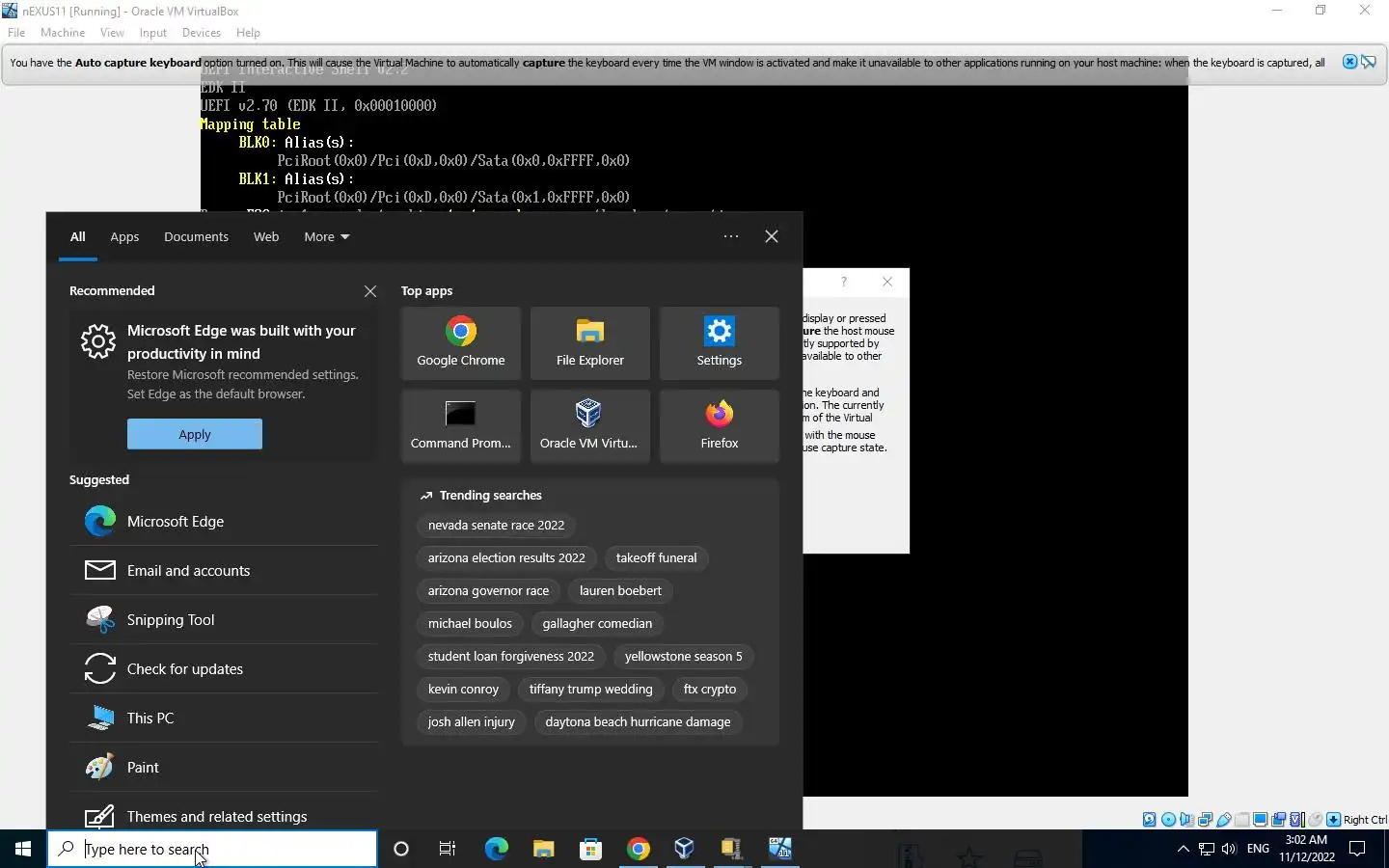Open the Settings tile in Top apps
Viewport: 1389px width, 868px height.
[x=720, y=342]
